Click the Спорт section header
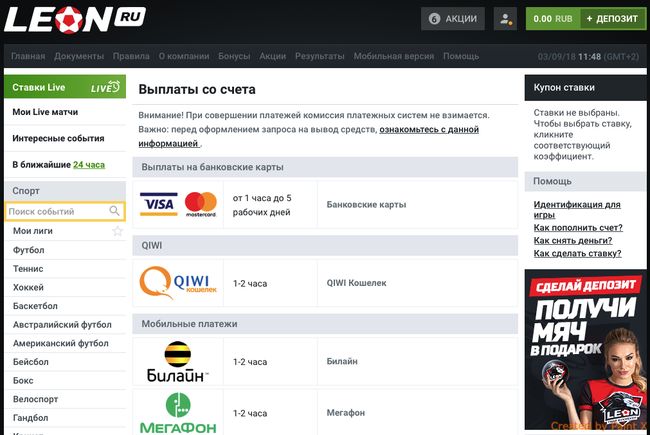 65,191
